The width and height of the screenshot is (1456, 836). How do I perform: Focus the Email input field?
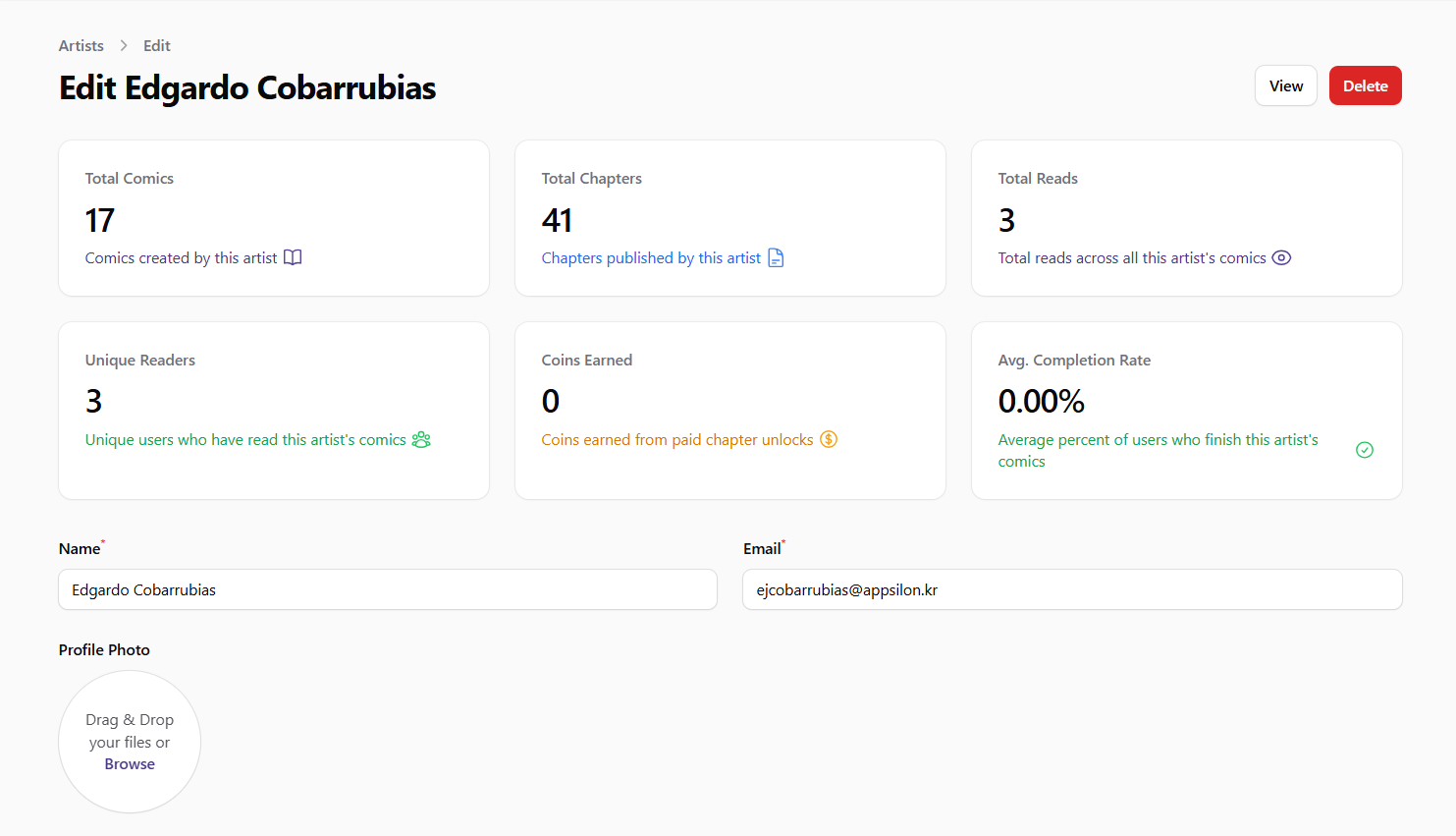click(x=1072, y=589)
